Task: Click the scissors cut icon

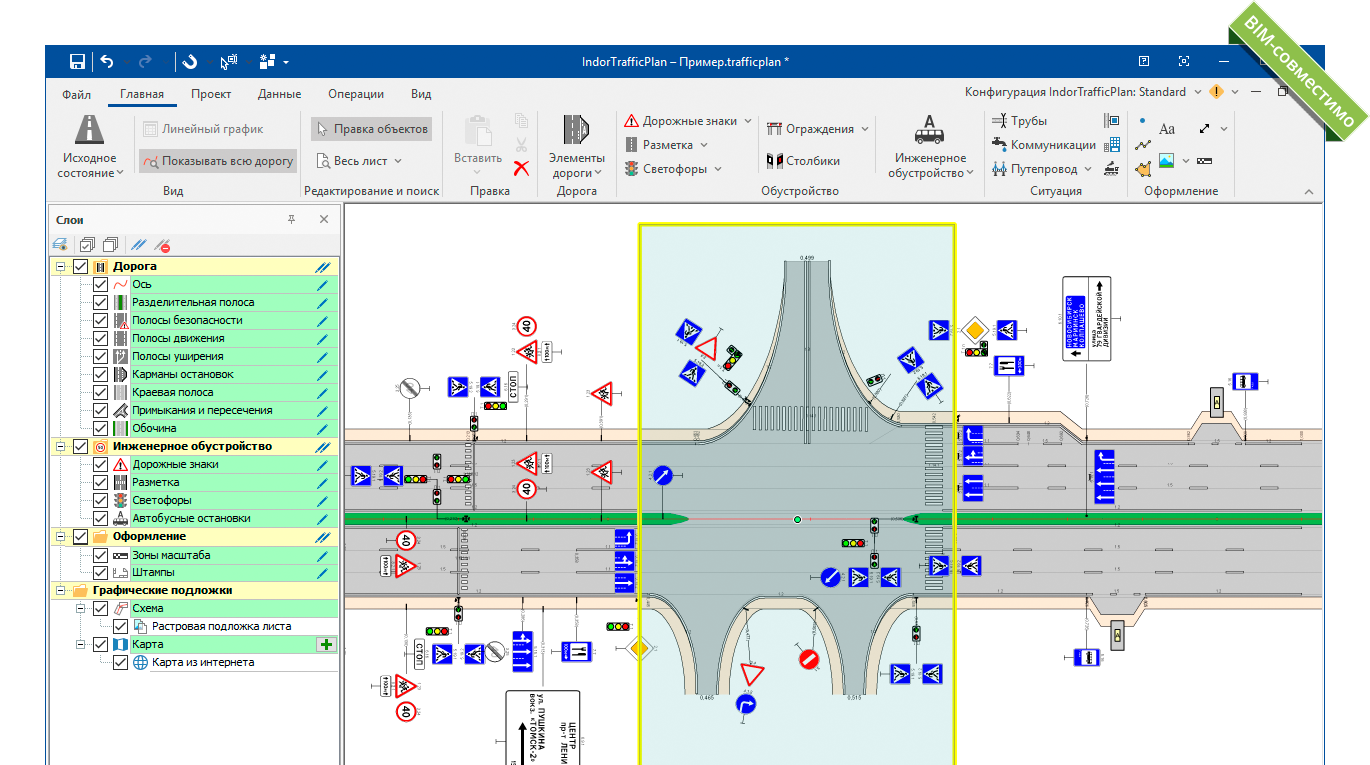Action: tap(521, 144)
